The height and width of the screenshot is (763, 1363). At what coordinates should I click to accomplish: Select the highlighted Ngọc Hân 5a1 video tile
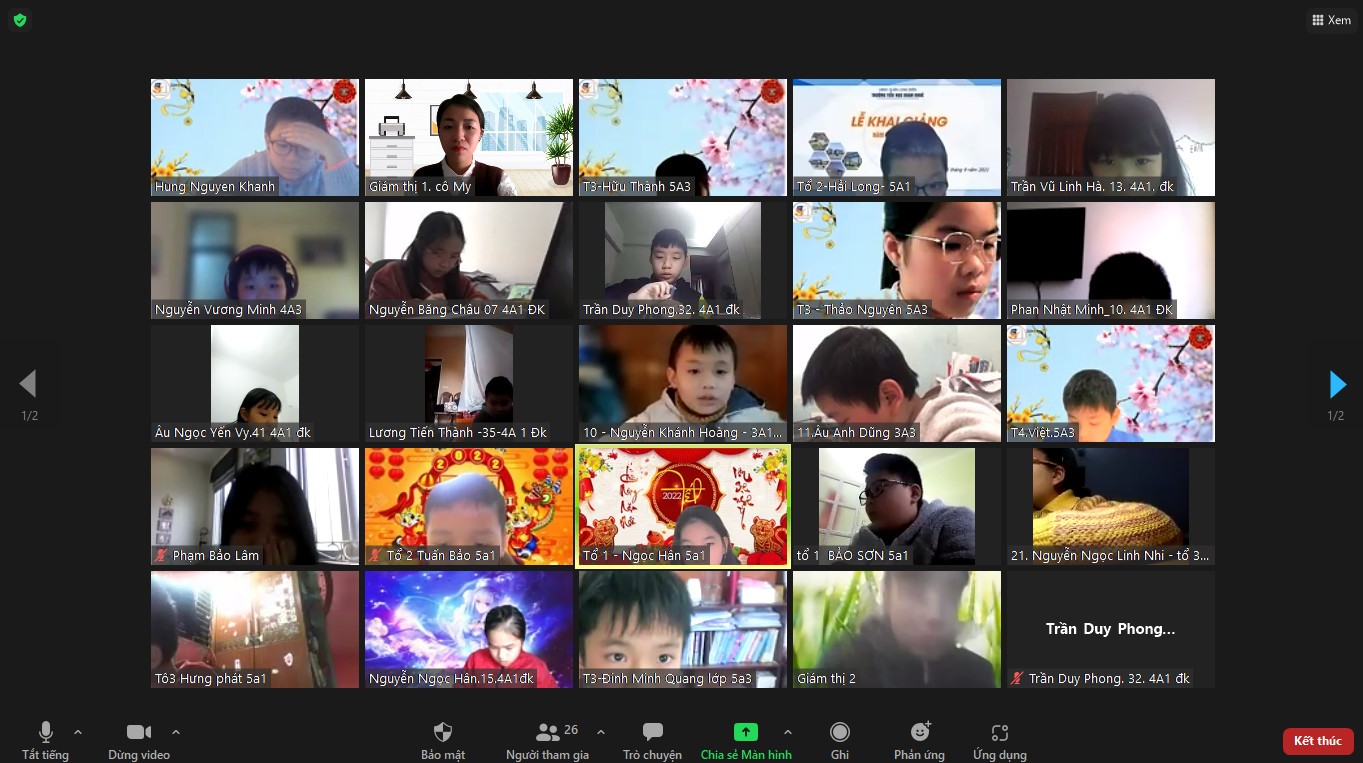[x=683, y=506]
